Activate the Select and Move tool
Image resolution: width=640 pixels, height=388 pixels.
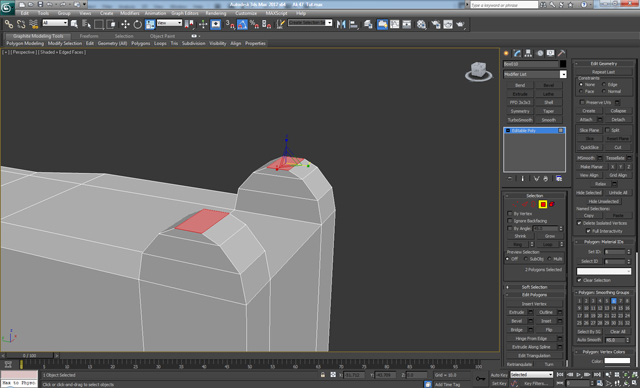click(125, 24)
